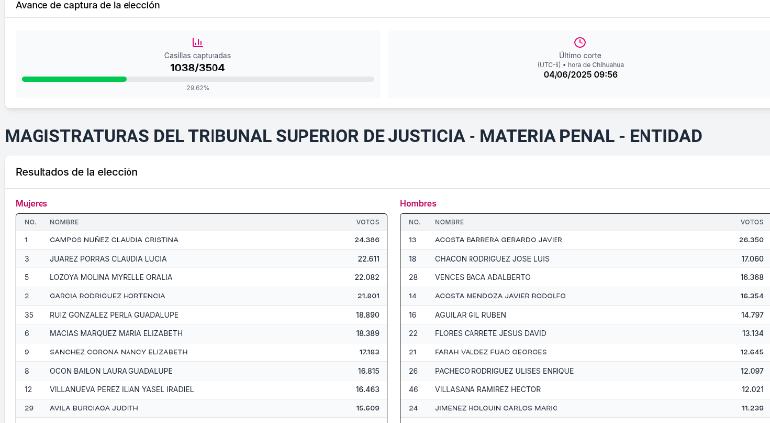Select row AGUILAR GIL RUBEN
The width and height of the screenshot is (770, 423).
(585, 315)
